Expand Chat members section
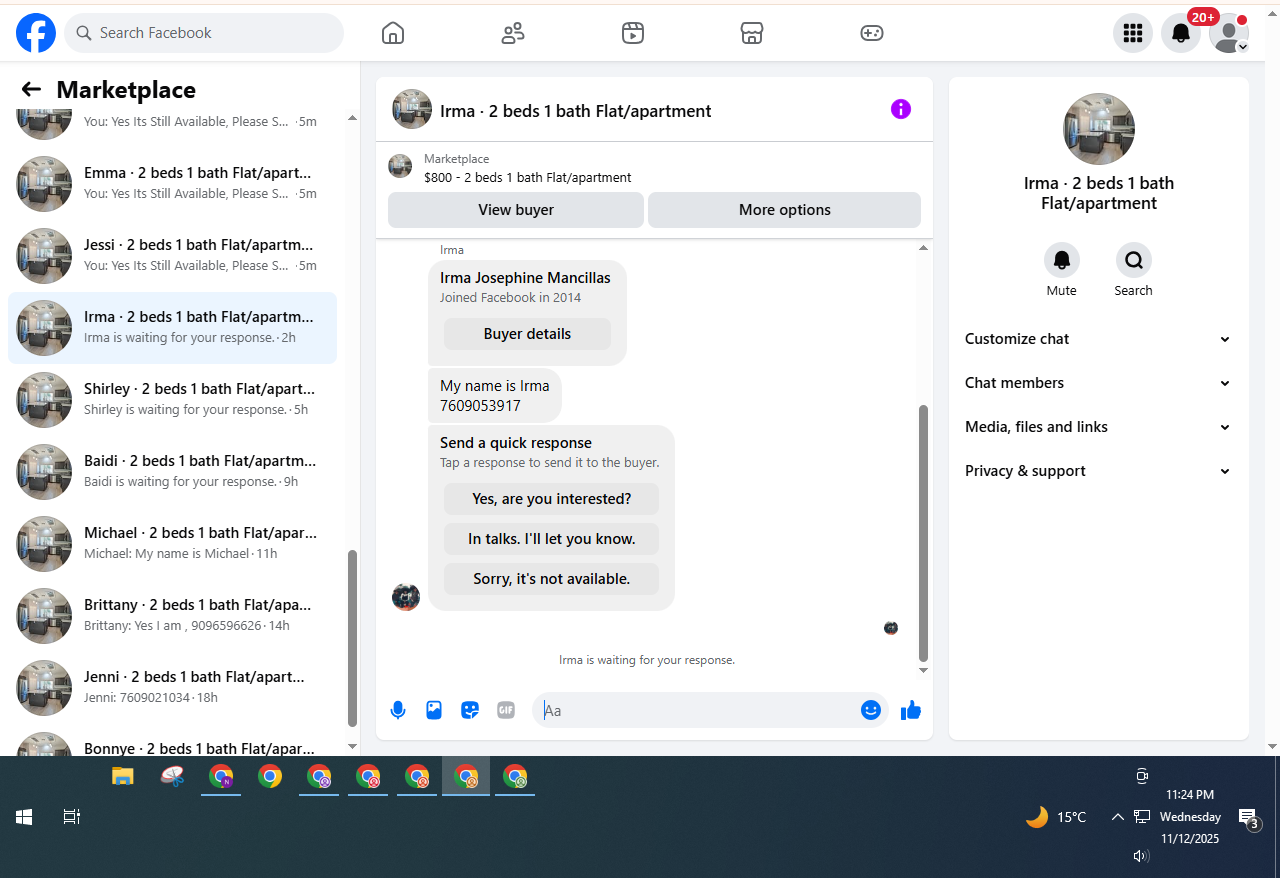 (x=1098, y=383)
